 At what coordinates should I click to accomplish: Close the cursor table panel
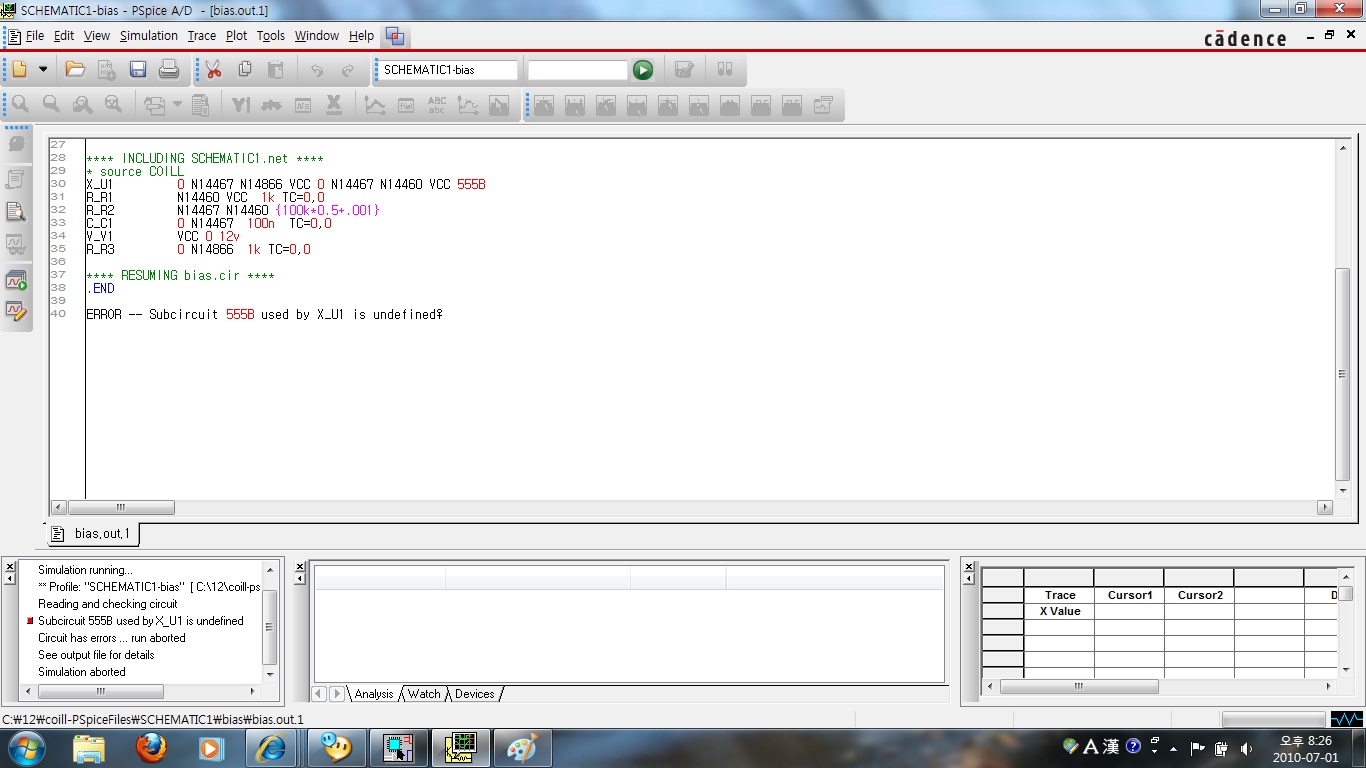tap(968, 567)
